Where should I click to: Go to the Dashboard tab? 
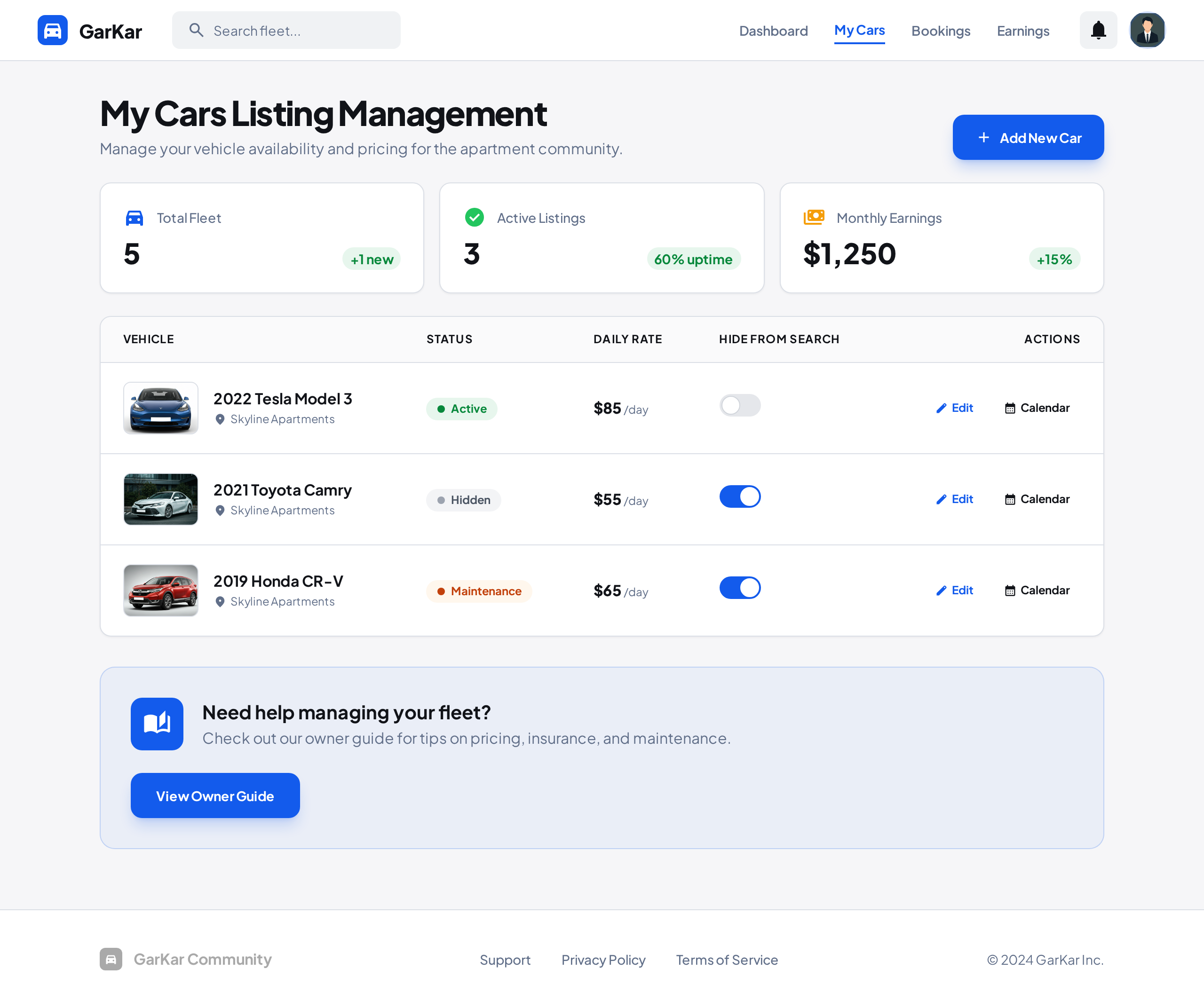[x=773, y=31]
